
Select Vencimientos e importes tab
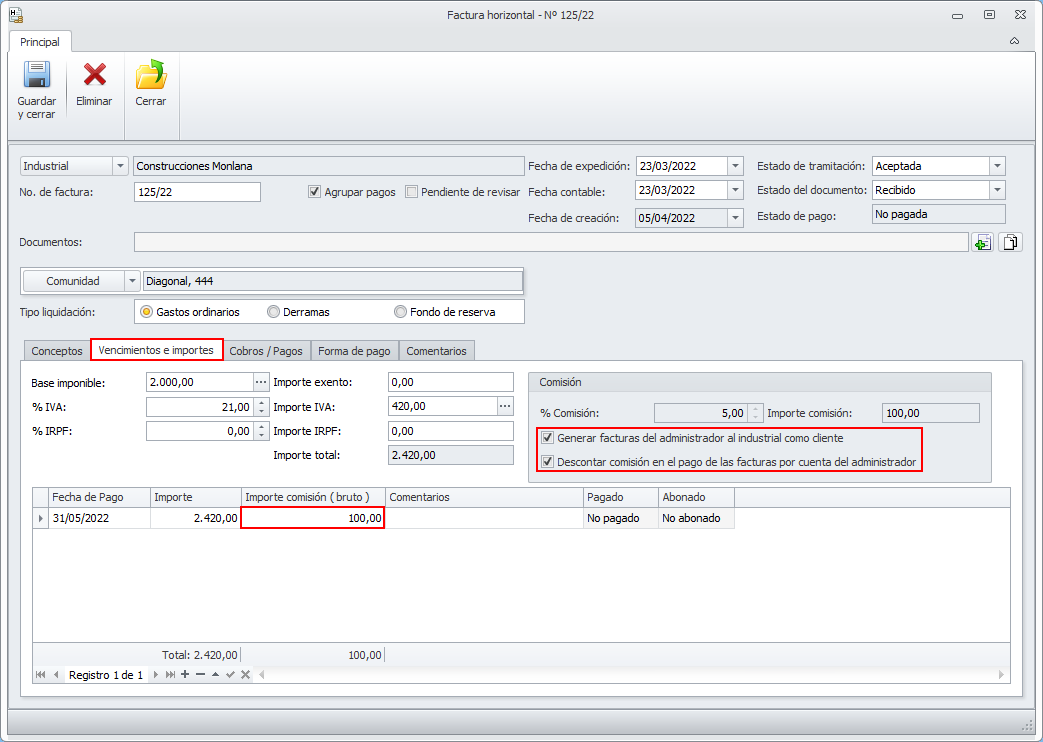point(156,350)
